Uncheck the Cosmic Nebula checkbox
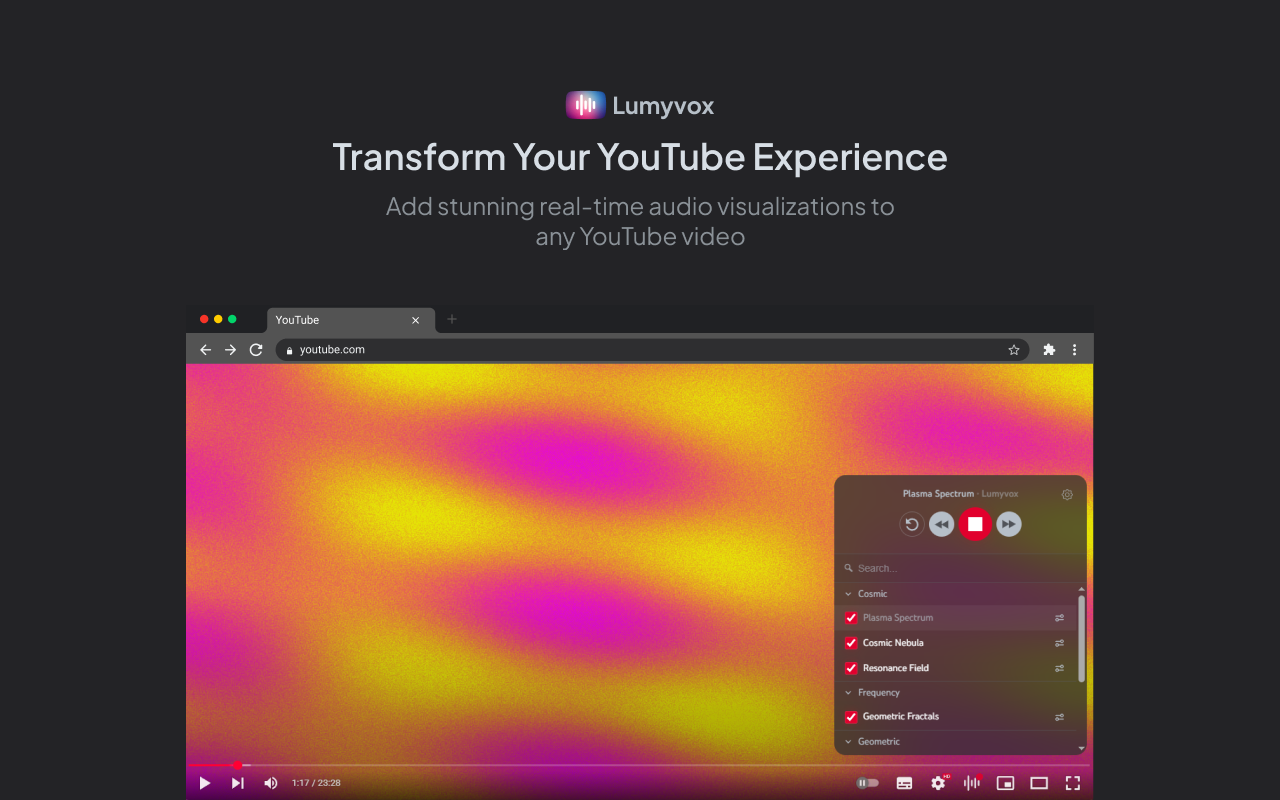 (x=851, y=643)
